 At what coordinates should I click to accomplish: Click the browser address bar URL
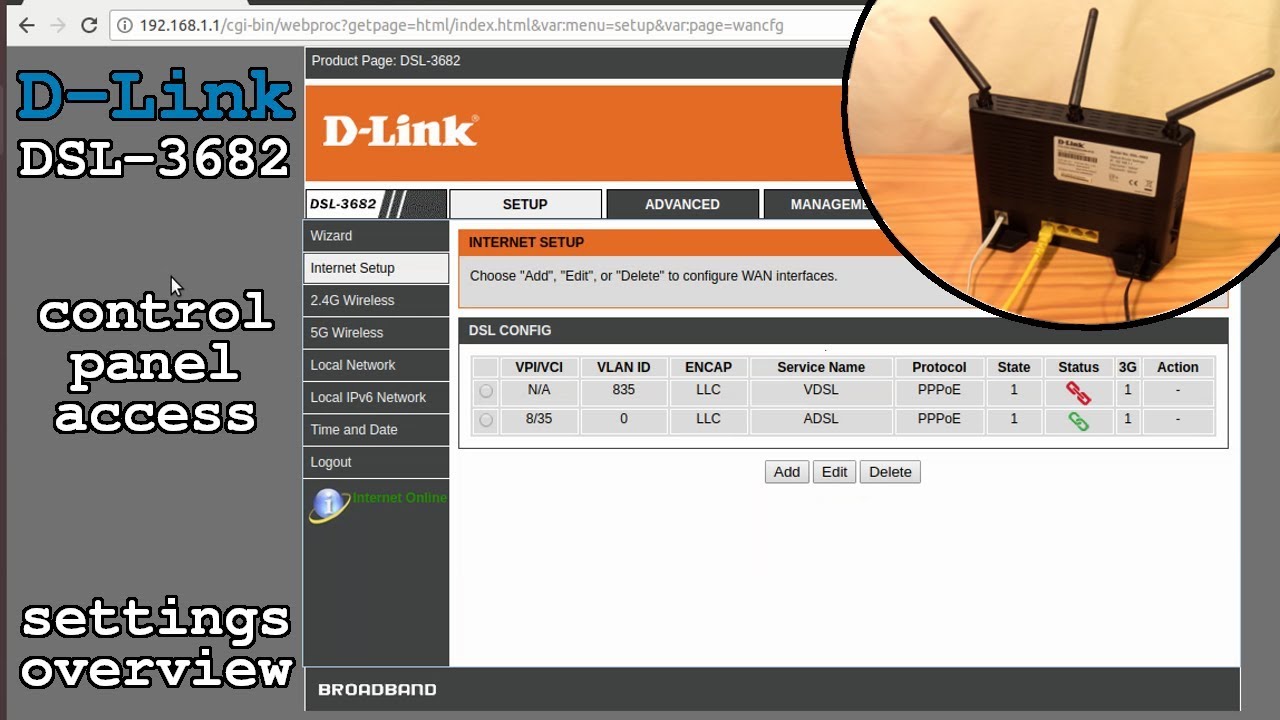[x=461, y=25]
